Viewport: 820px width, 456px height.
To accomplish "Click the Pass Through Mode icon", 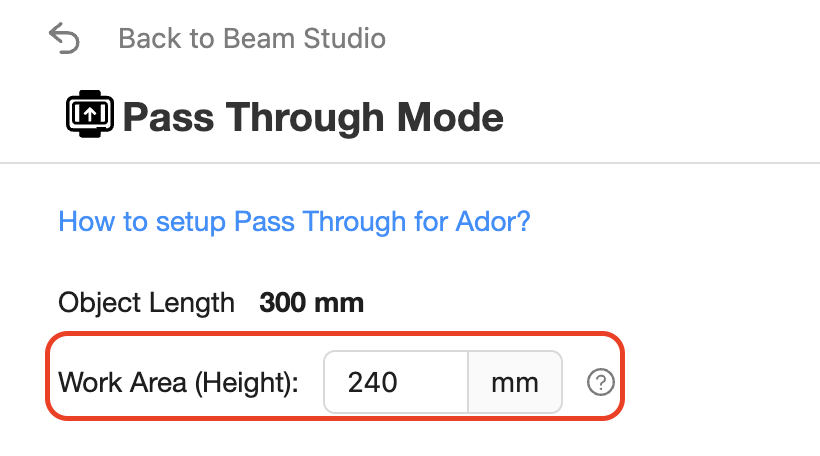I will (x=90, y=114).
